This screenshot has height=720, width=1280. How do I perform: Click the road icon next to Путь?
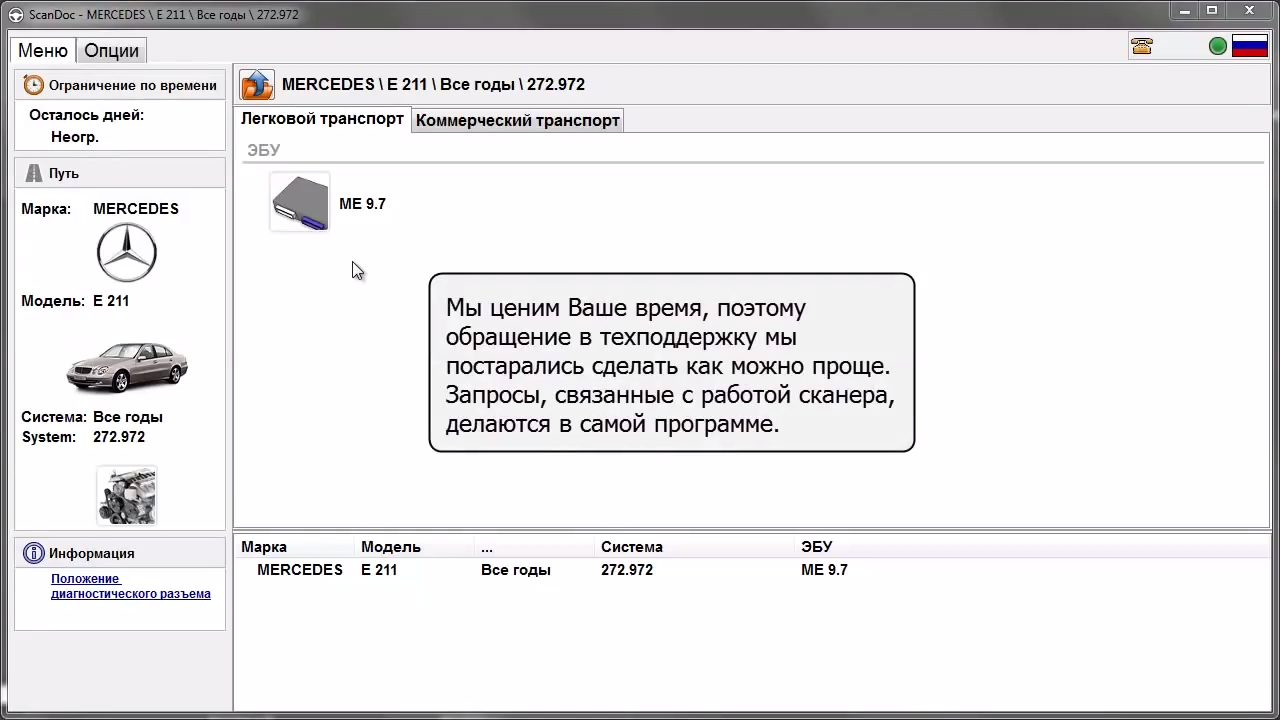tap(34, 173)
